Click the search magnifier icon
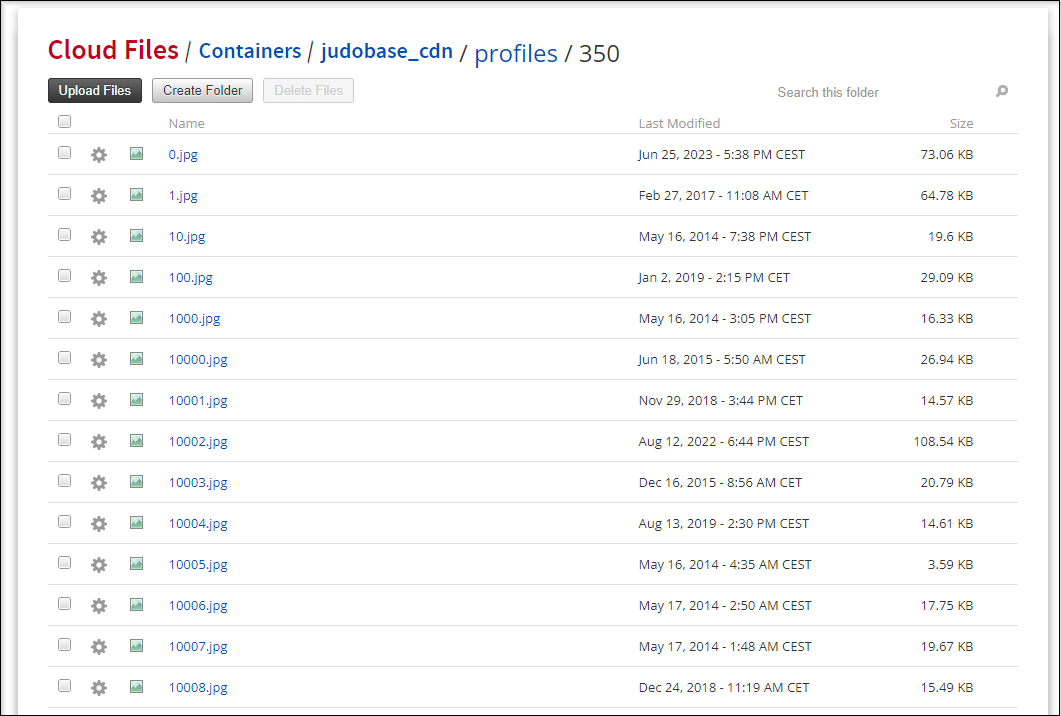Image resolution: width=1061 pixels, height=716 pixels. click(1002, 92)
